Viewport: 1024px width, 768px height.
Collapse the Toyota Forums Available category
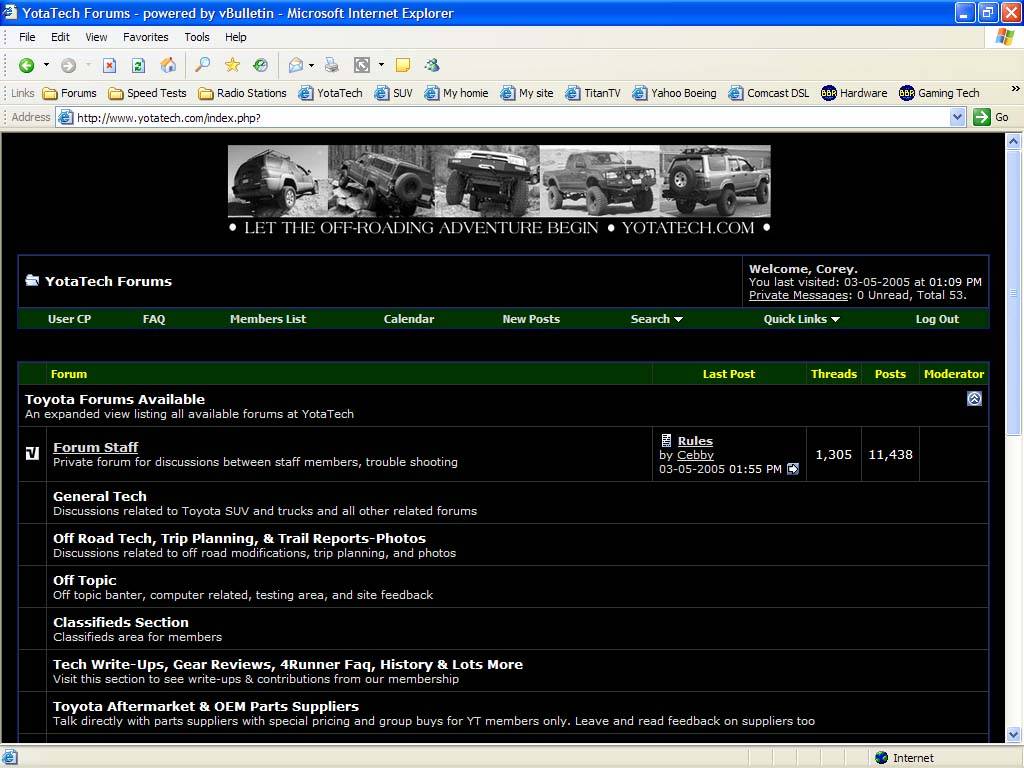tap(974, 398)
